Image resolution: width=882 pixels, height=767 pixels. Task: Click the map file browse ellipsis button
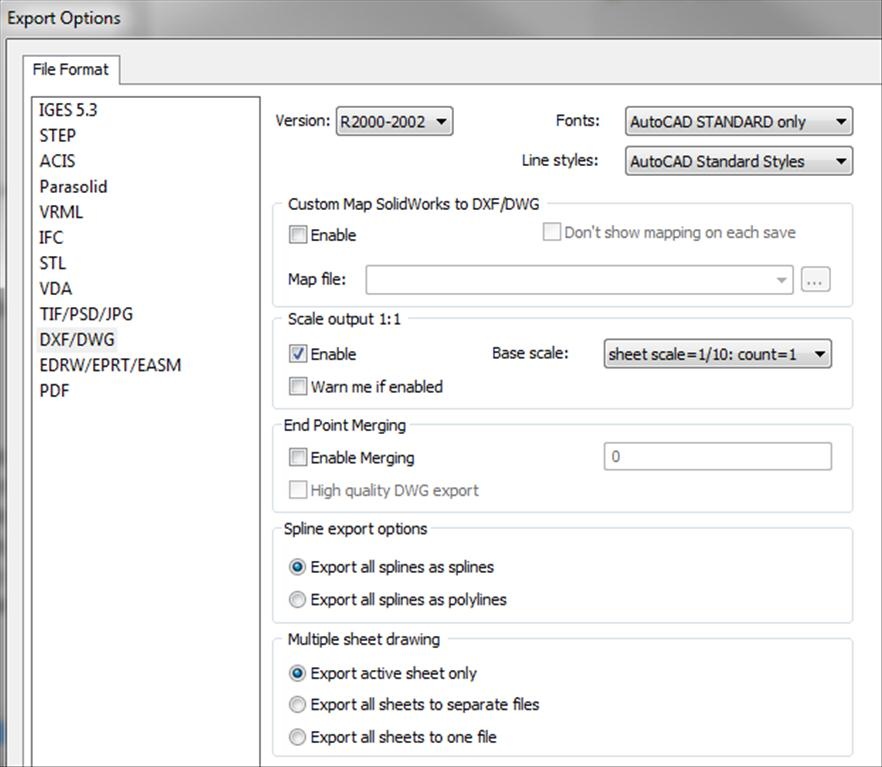point(816,279)
